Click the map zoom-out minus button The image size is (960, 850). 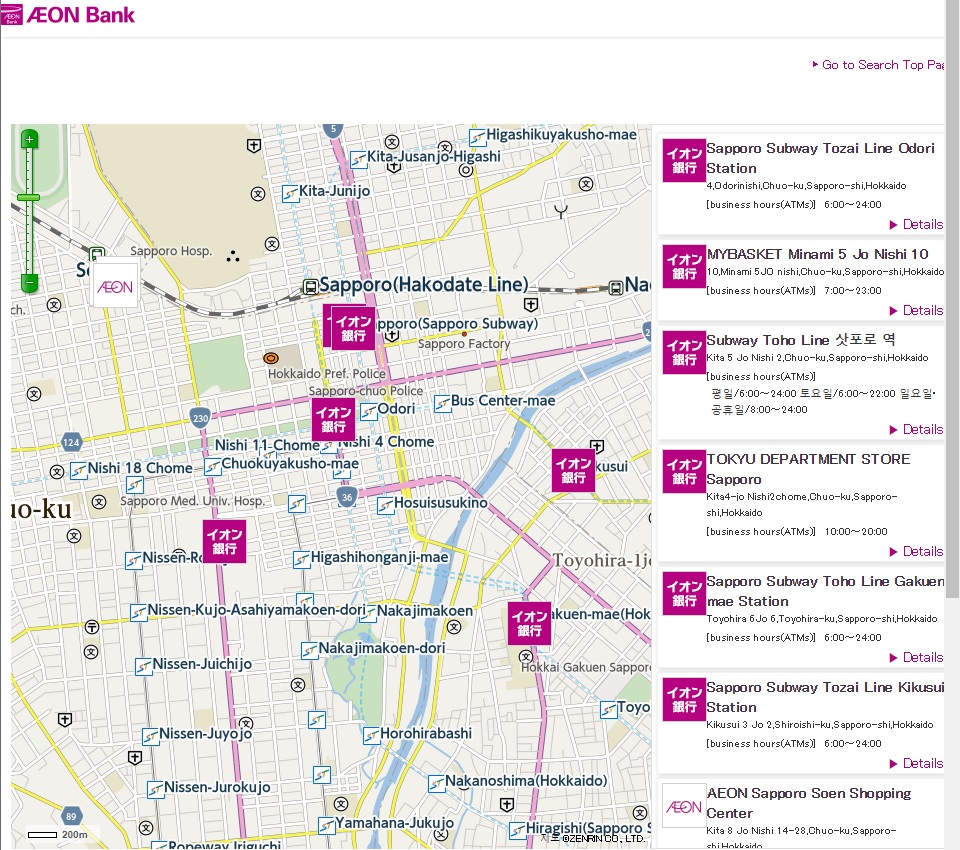tap(29, 283)
